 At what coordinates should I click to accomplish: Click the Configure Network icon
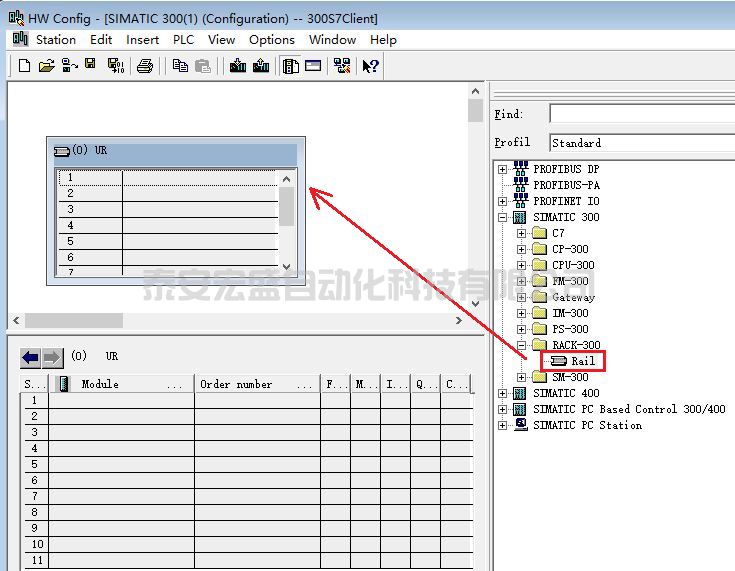342,66
